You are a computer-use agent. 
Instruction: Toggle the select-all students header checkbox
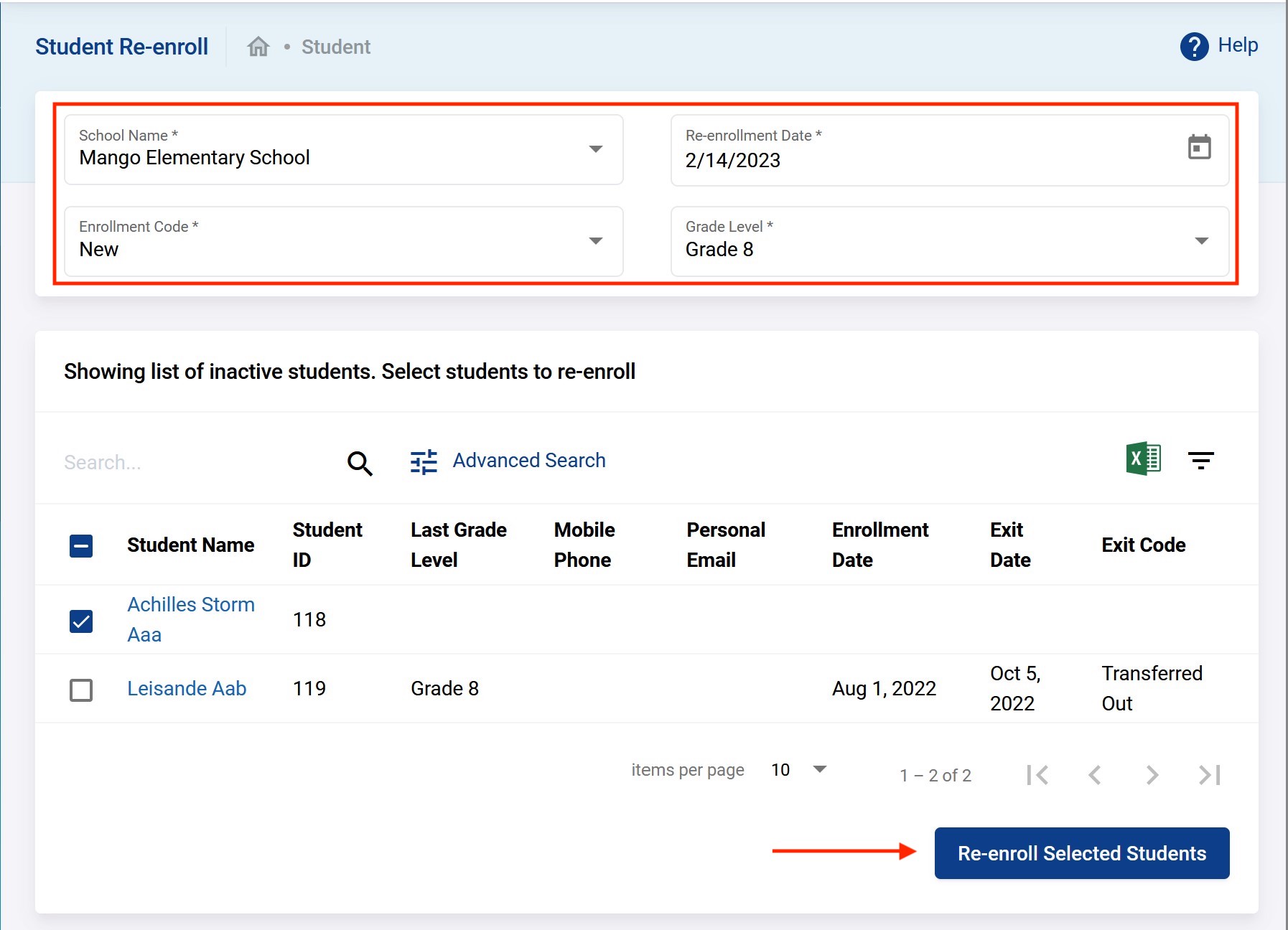81,546
